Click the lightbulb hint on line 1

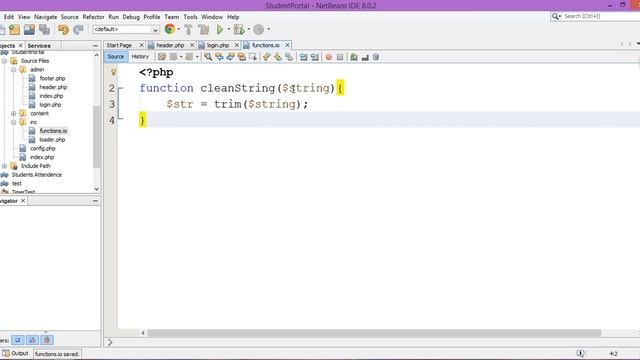(113, 72)
